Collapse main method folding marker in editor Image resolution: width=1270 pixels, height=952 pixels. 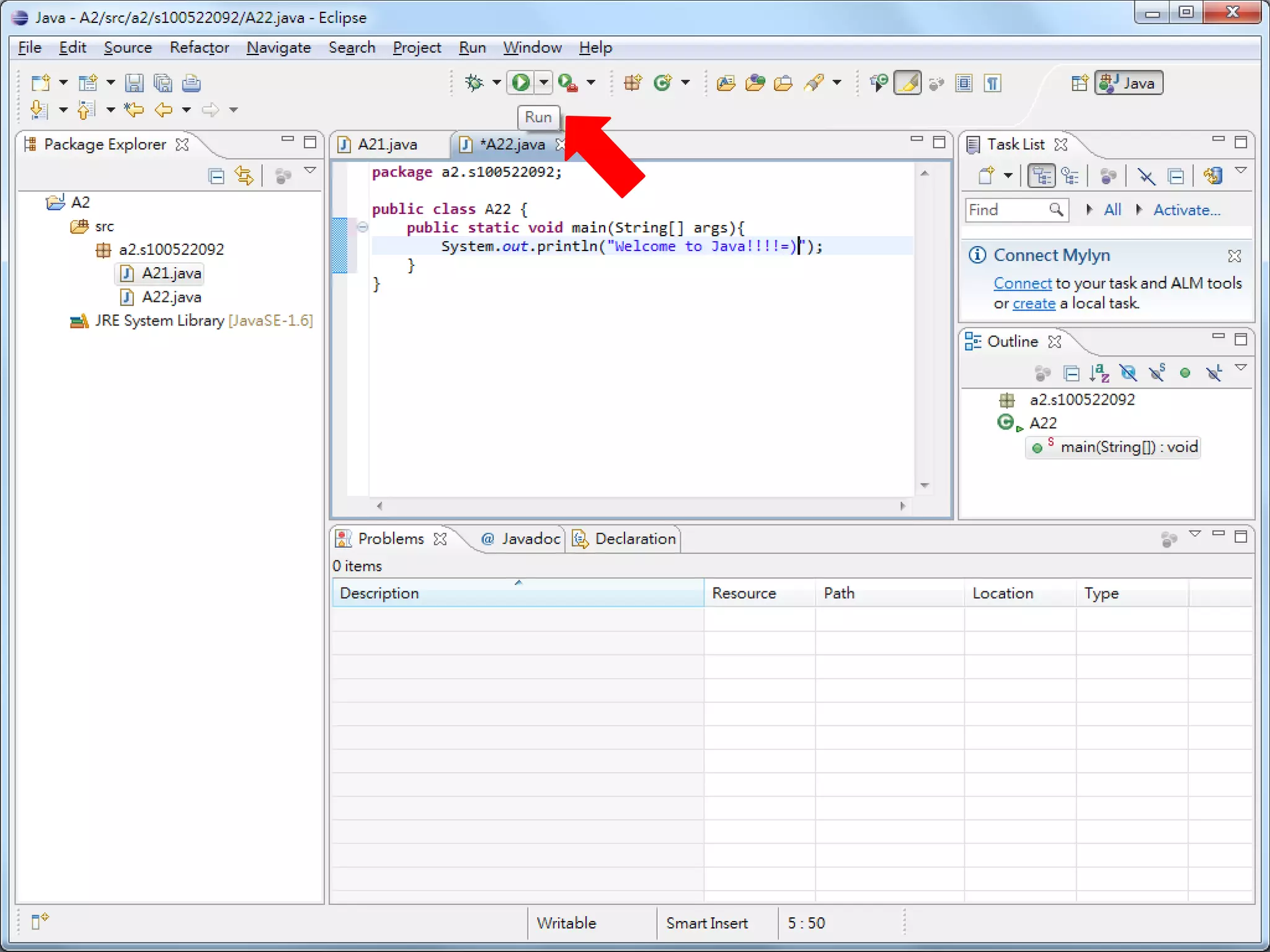click(363, 227)
